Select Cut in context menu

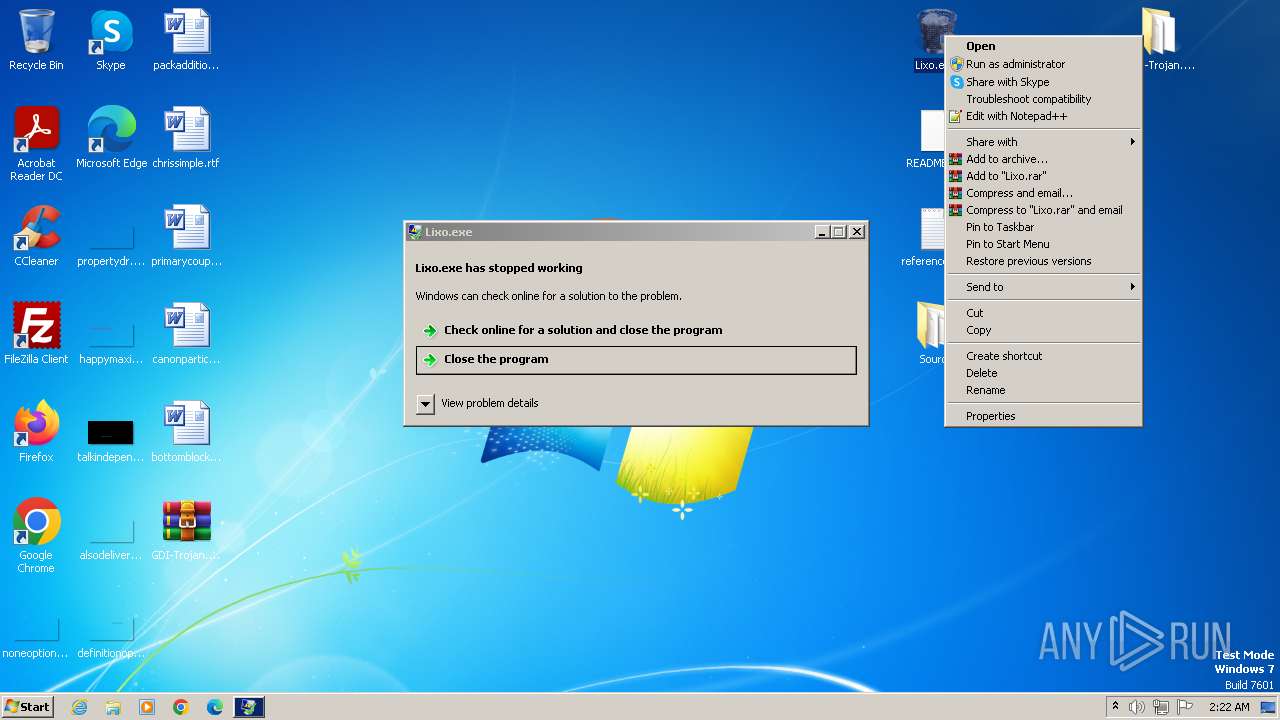point(1043,313)
